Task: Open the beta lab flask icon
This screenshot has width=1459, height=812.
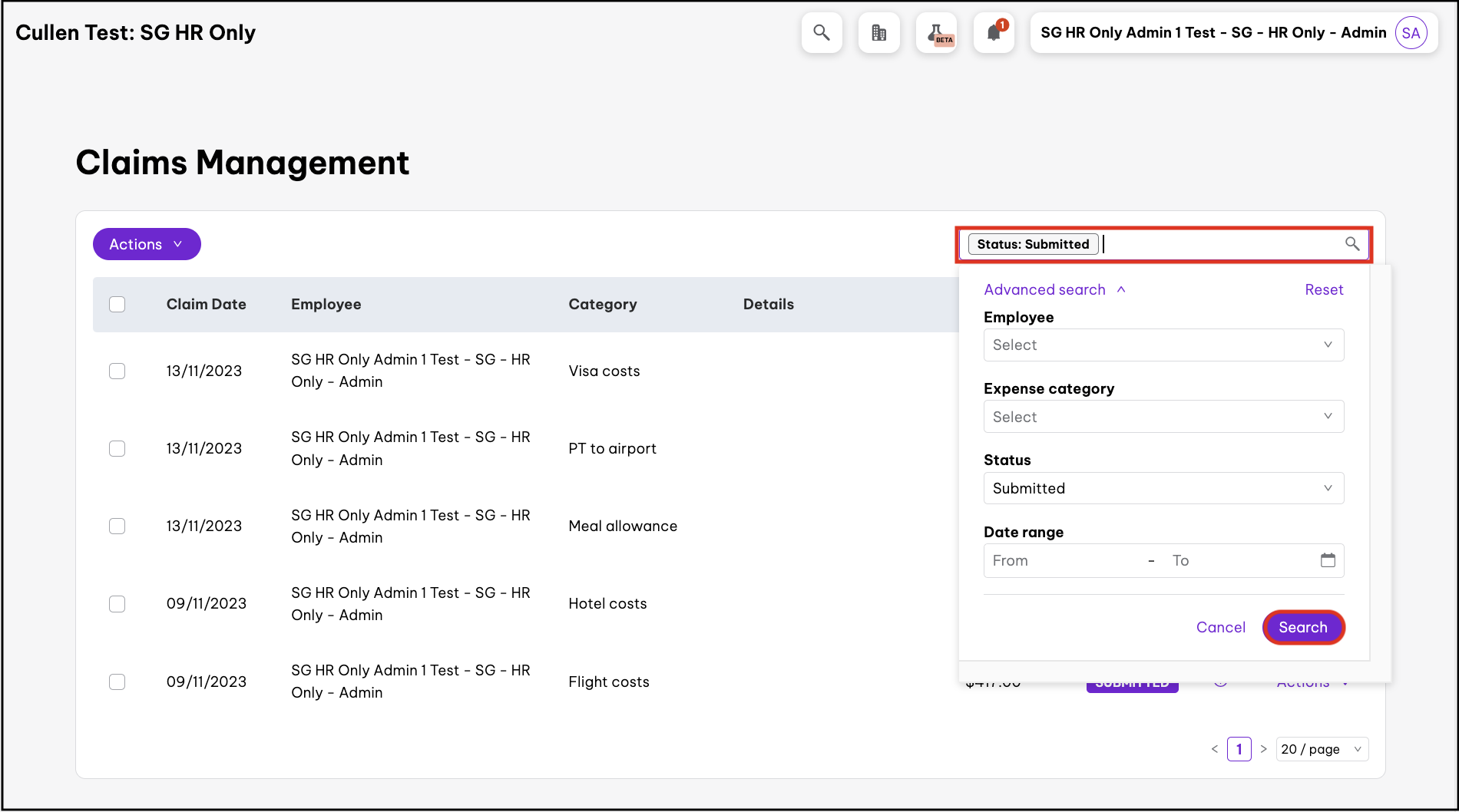Action: pyautogui.click(x=936, y=33)
